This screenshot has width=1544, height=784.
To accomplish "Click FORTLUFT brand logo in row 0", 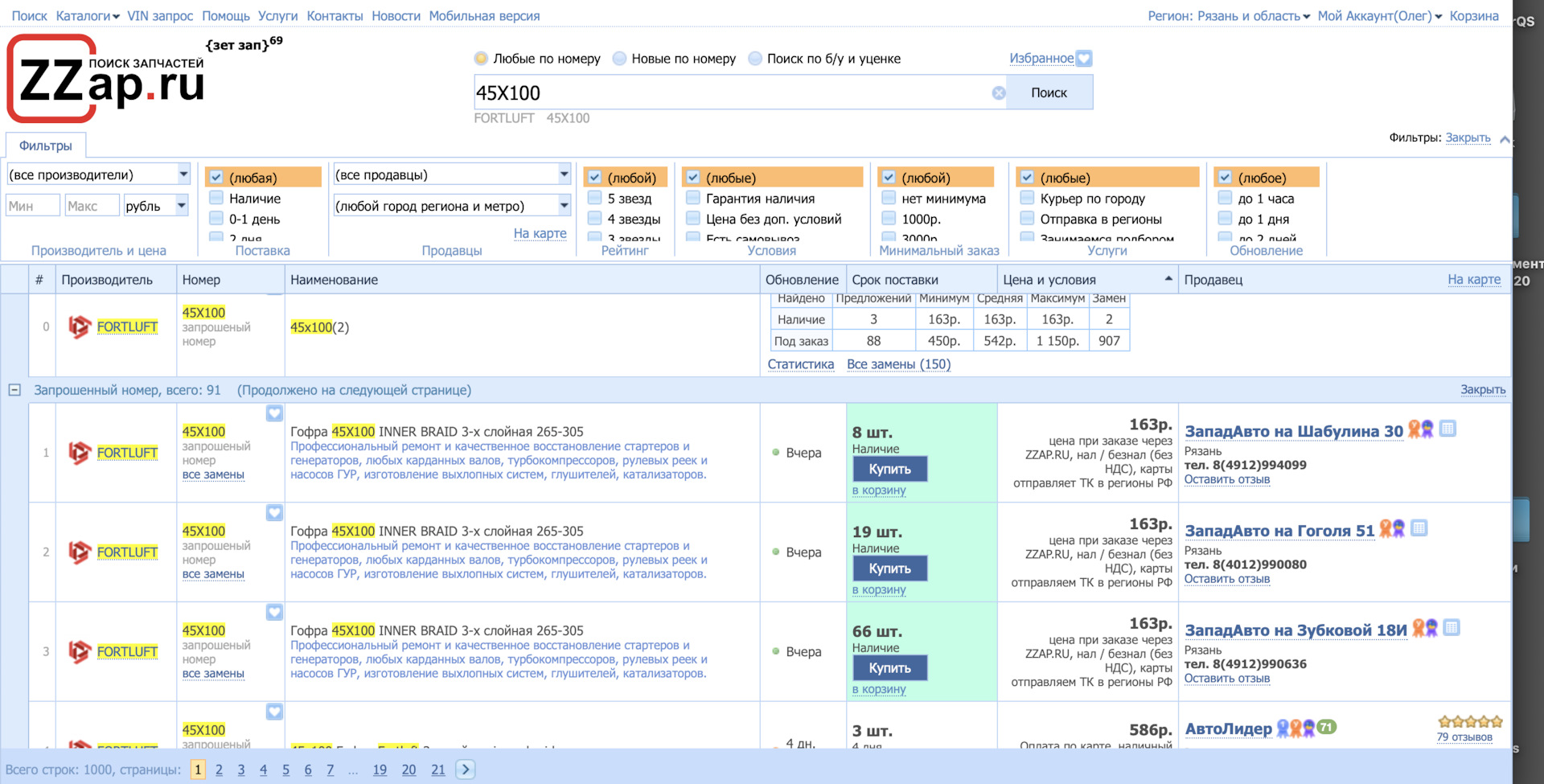I will tap(80, 327).
